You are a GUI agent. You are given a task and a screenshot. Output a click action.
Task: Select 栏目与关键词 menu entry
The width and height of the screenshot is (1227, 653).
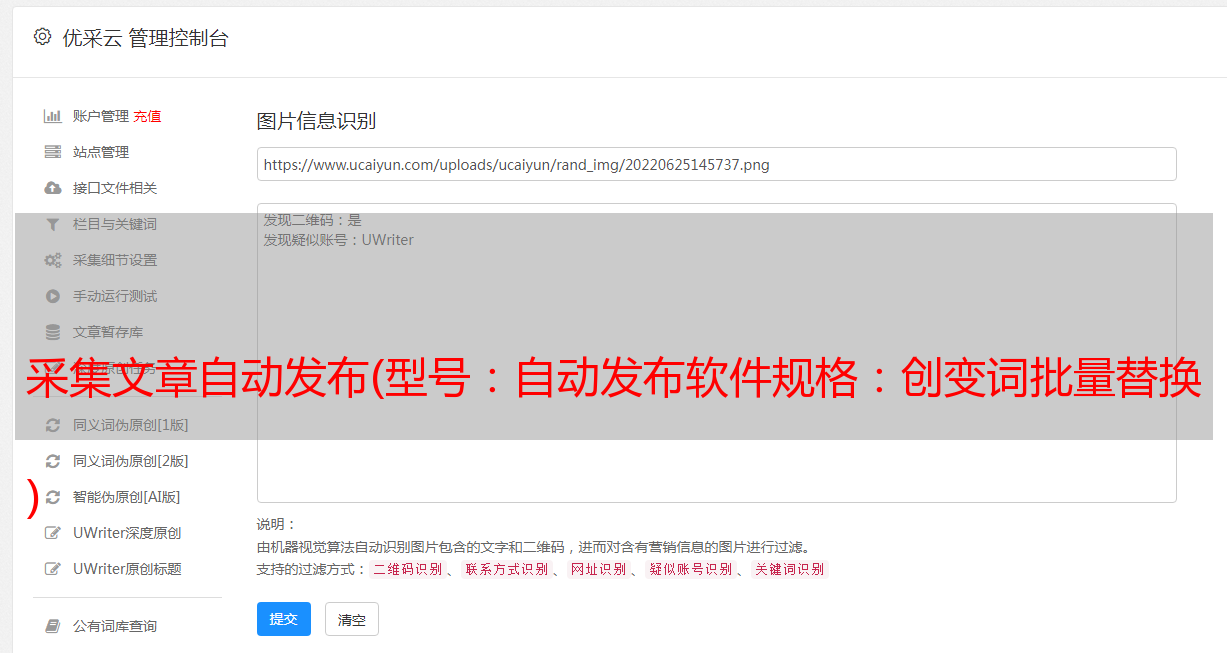click(x=115, y=224)
